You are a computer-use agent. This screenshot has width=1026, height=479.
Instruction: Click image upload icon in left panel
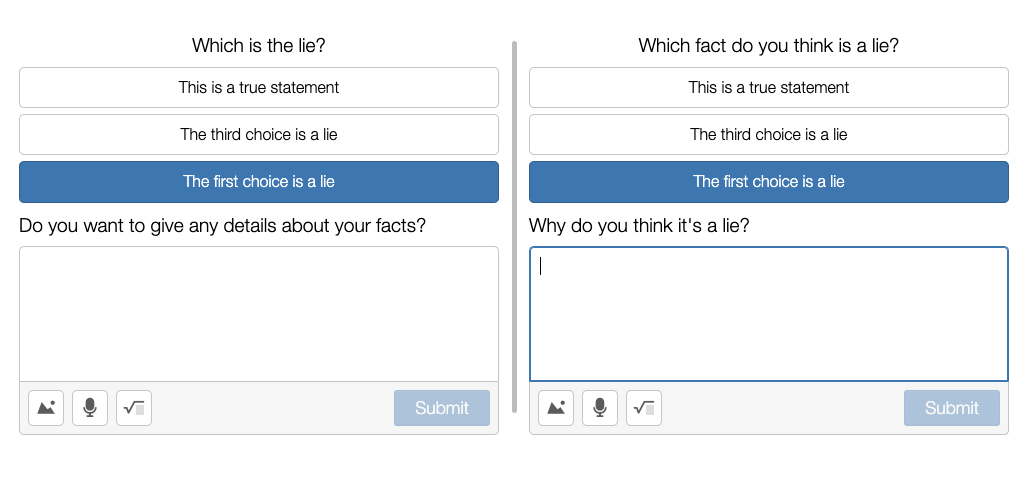tap(46, 408)
